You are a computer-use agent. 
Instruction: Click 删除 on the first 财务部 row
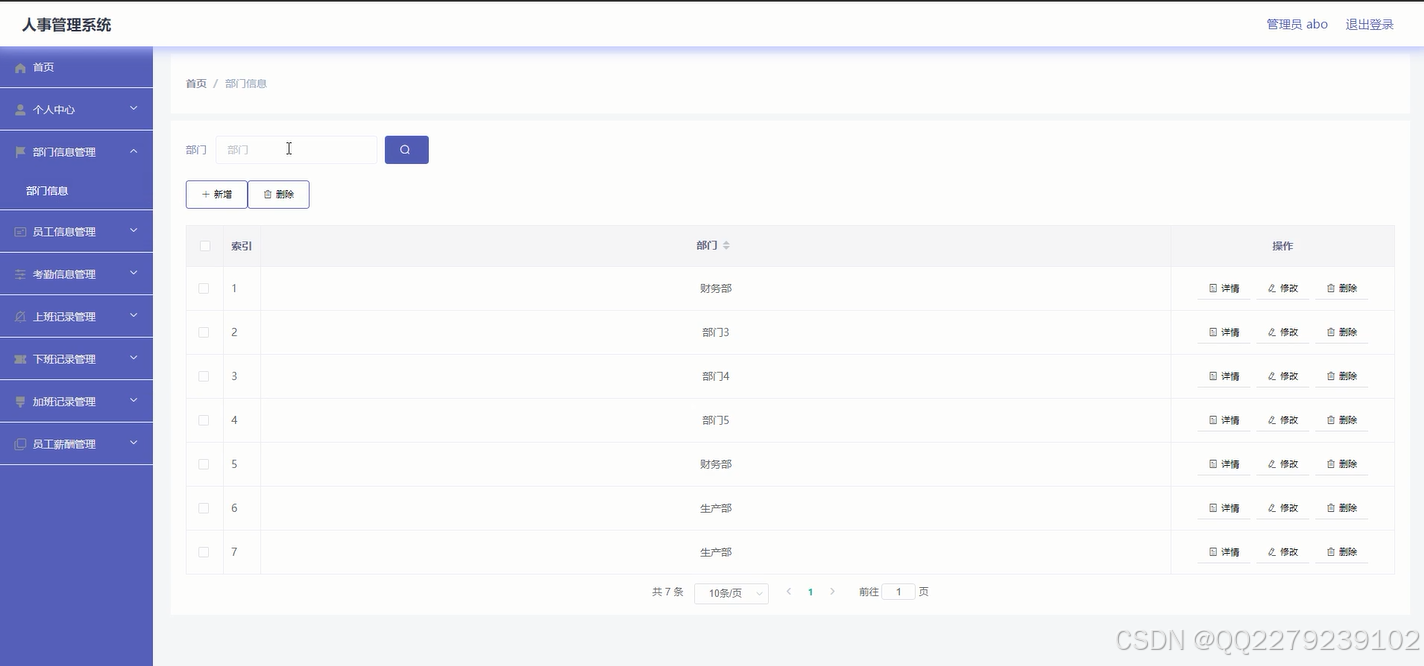coord(1342,287)
